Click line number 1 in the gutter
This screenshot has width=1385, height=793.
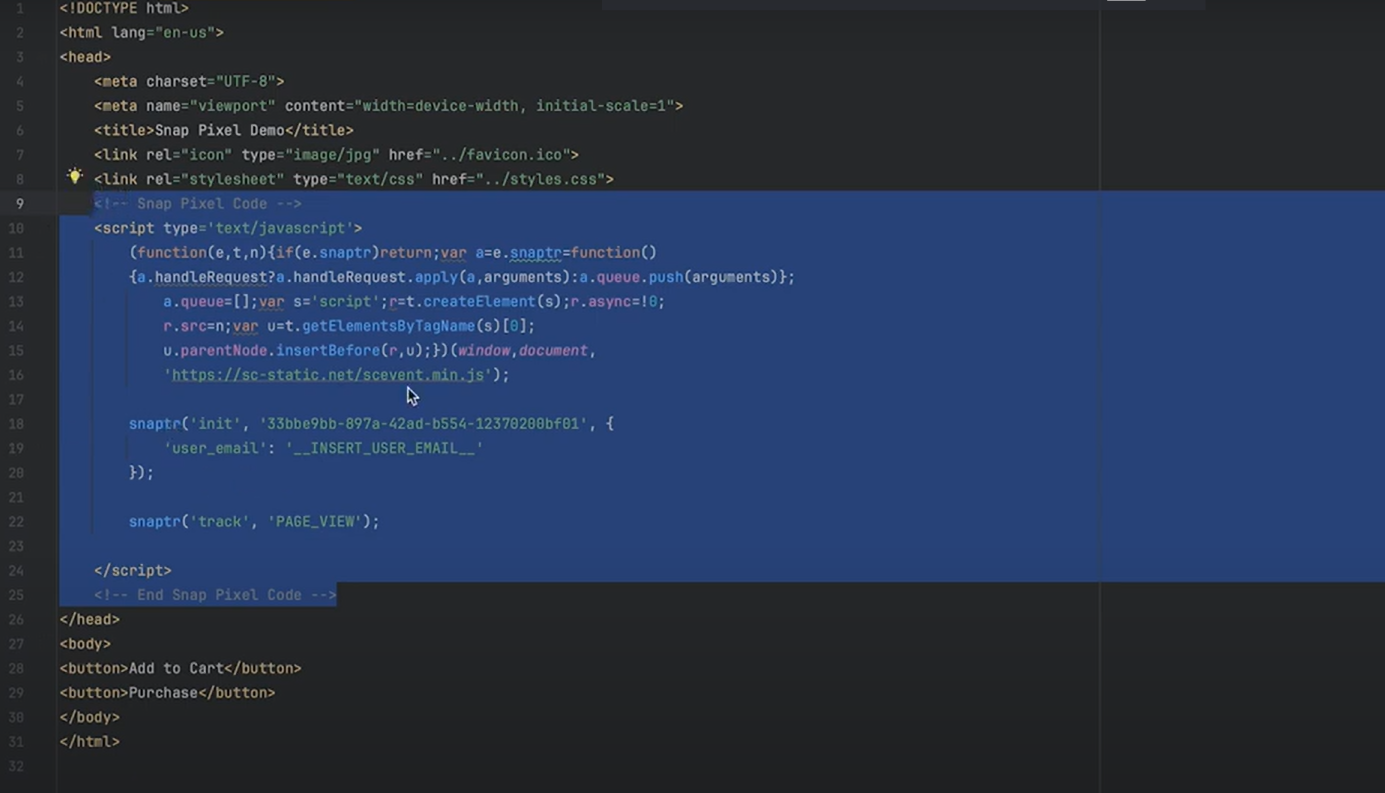tap(19, 8)
